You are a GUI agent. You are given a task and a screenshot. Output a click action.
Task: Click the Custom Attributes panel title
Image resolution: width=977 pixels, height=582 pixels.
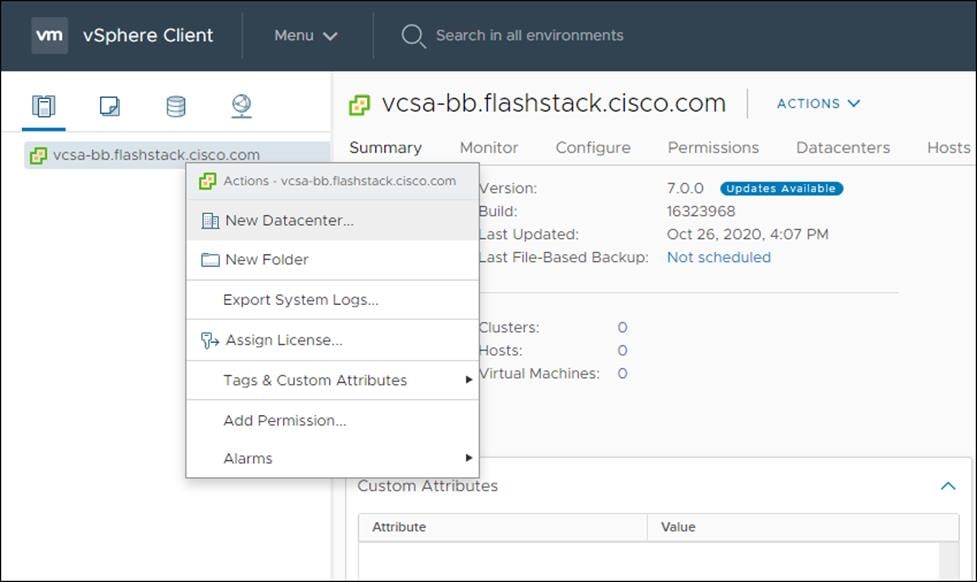(427, 486)
